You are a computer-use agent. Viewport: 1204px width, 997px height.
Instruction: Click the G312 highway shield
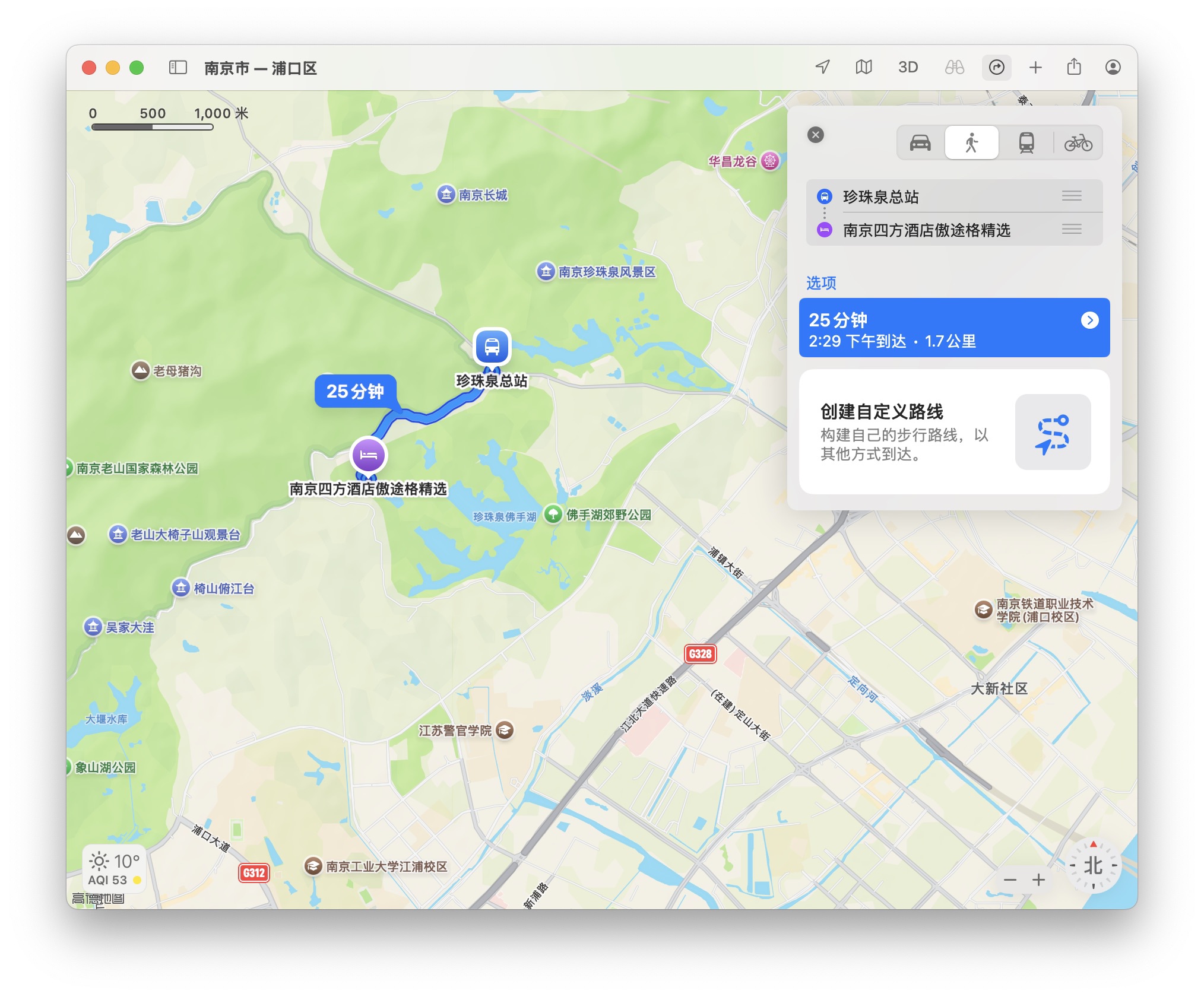(254, 872)
